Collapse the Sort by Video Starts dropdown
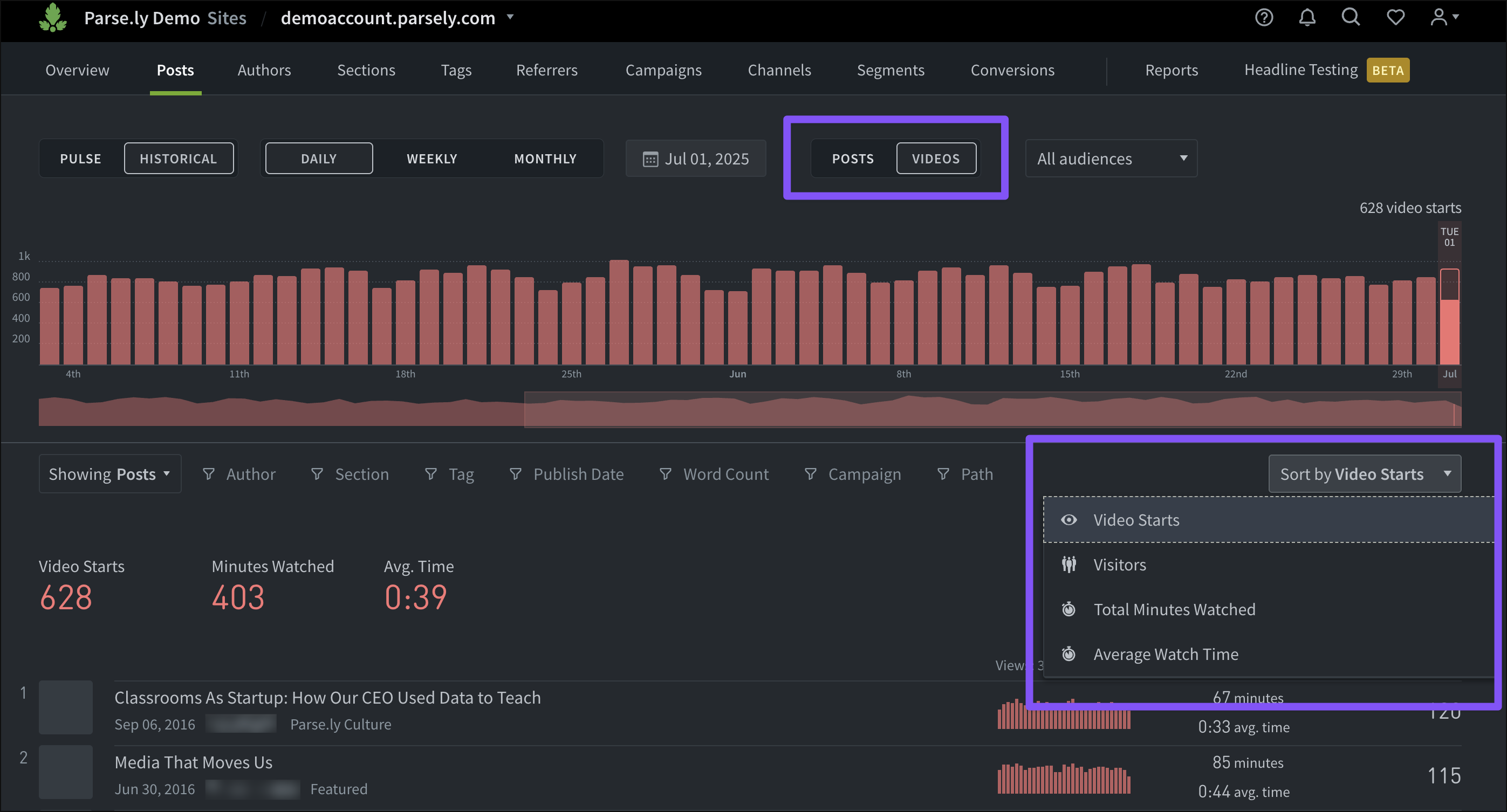1507x812 pixels. (1364, 474)
